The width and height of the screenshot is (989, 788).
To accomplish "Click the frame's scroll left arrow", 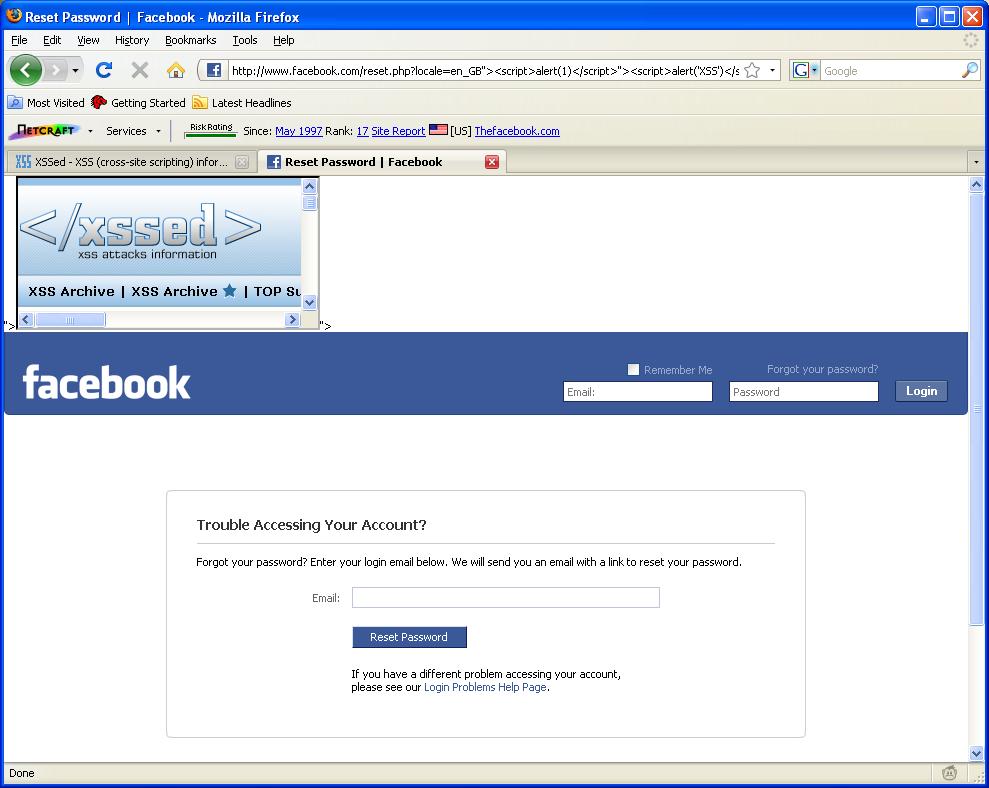I will click(26, 320).
